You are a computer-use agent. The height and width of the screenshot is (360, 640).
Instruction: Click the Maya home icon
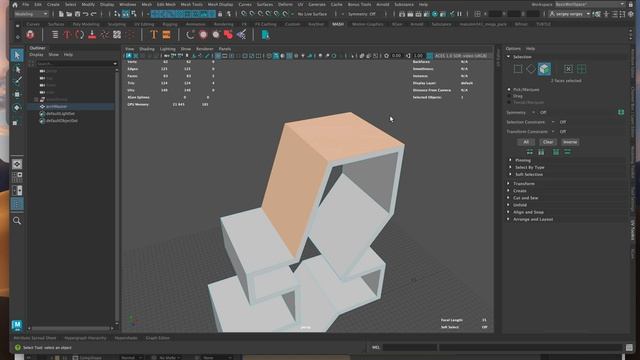[15, 5]
